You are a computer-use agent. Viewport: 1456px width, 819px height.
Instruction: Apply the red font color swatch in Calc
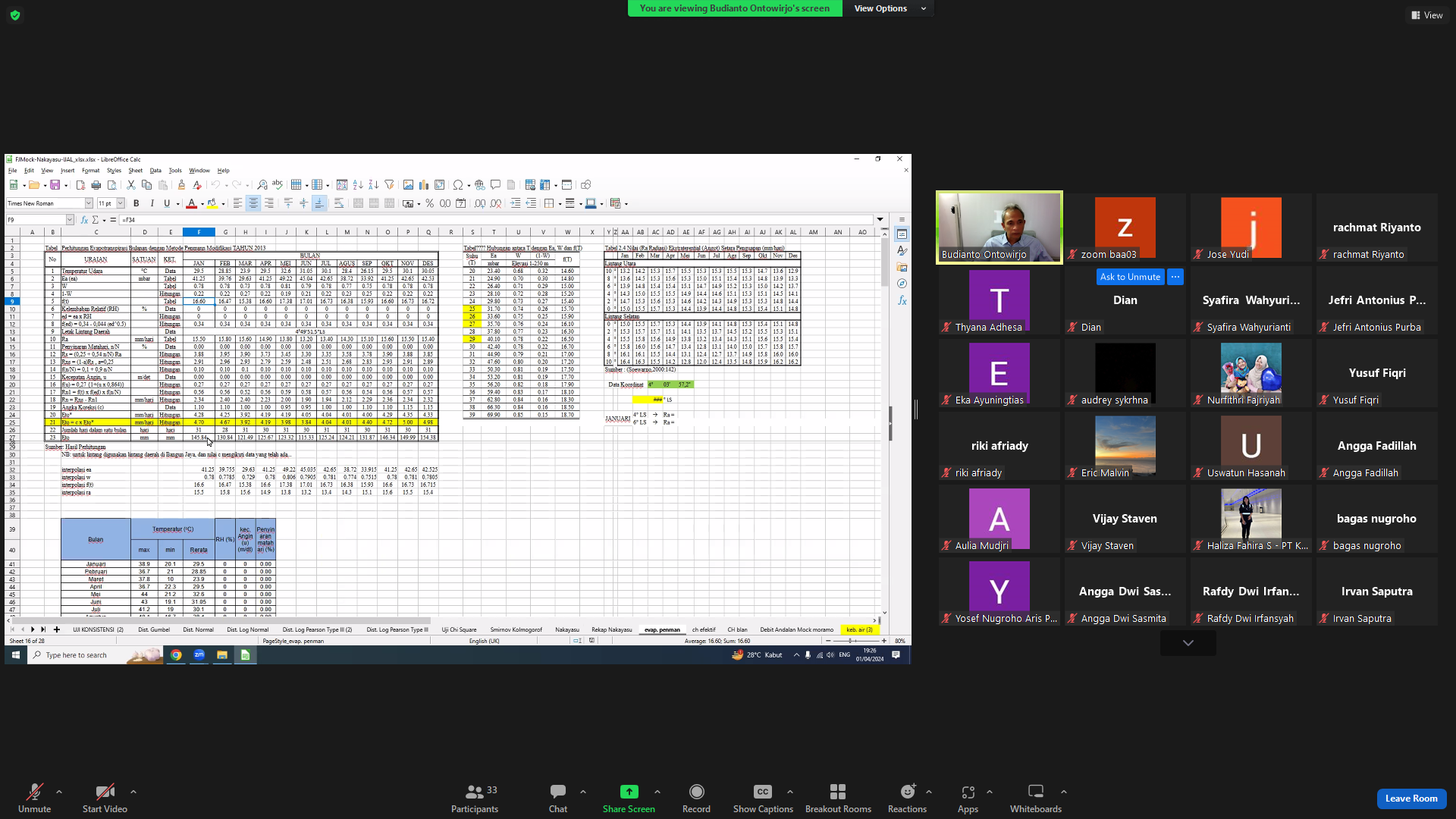191,203
